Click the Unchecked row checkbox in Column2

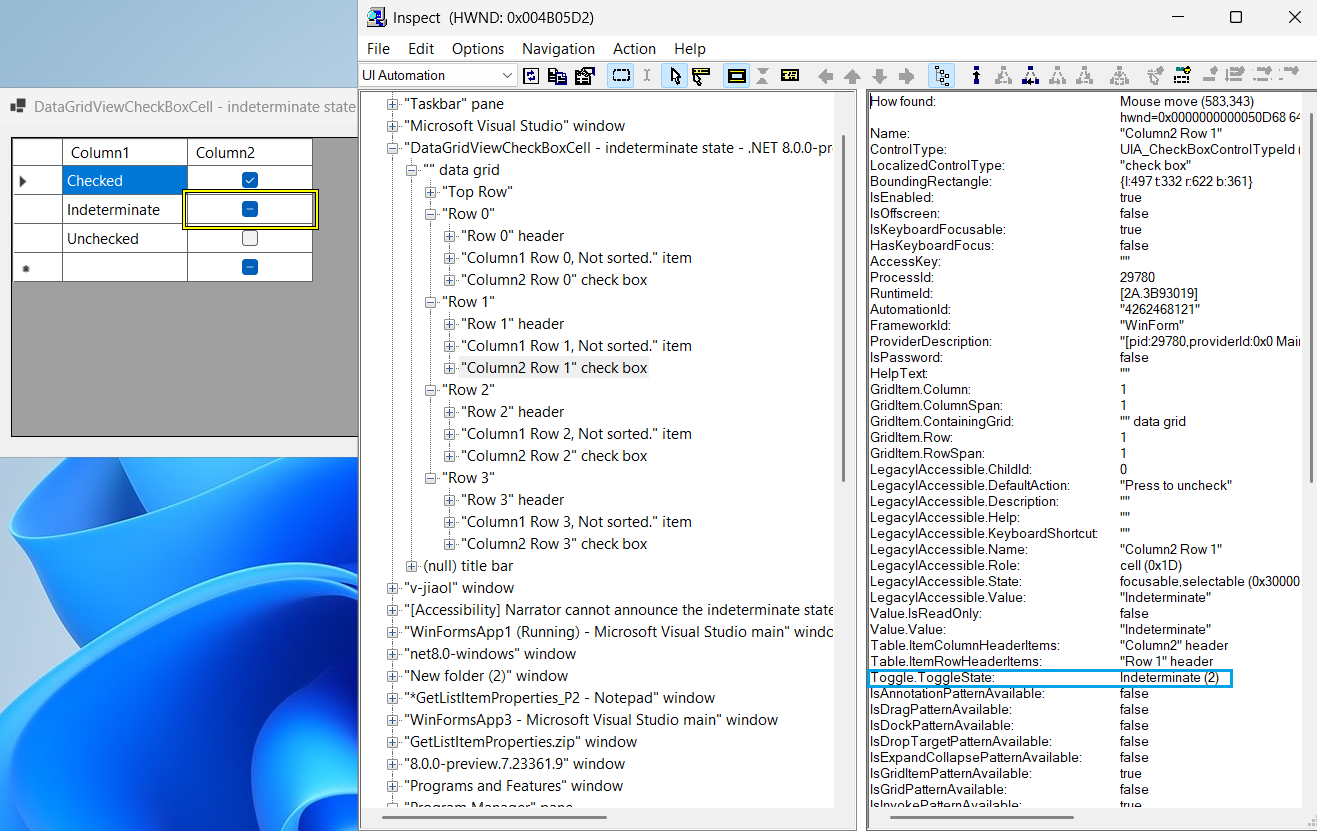(249, 238)
